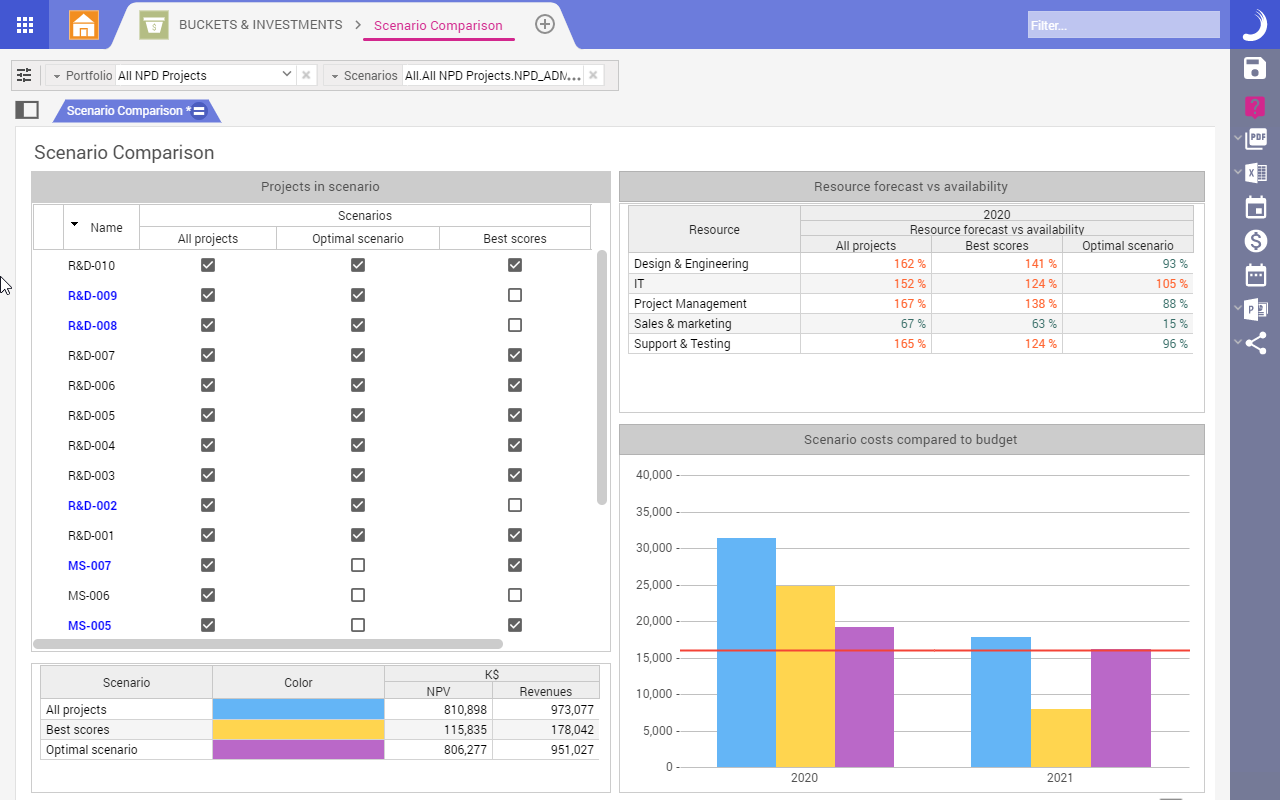1280x800 pixels.
Task: Export to PDF using sidebar icon
Action: [1256, 139]
